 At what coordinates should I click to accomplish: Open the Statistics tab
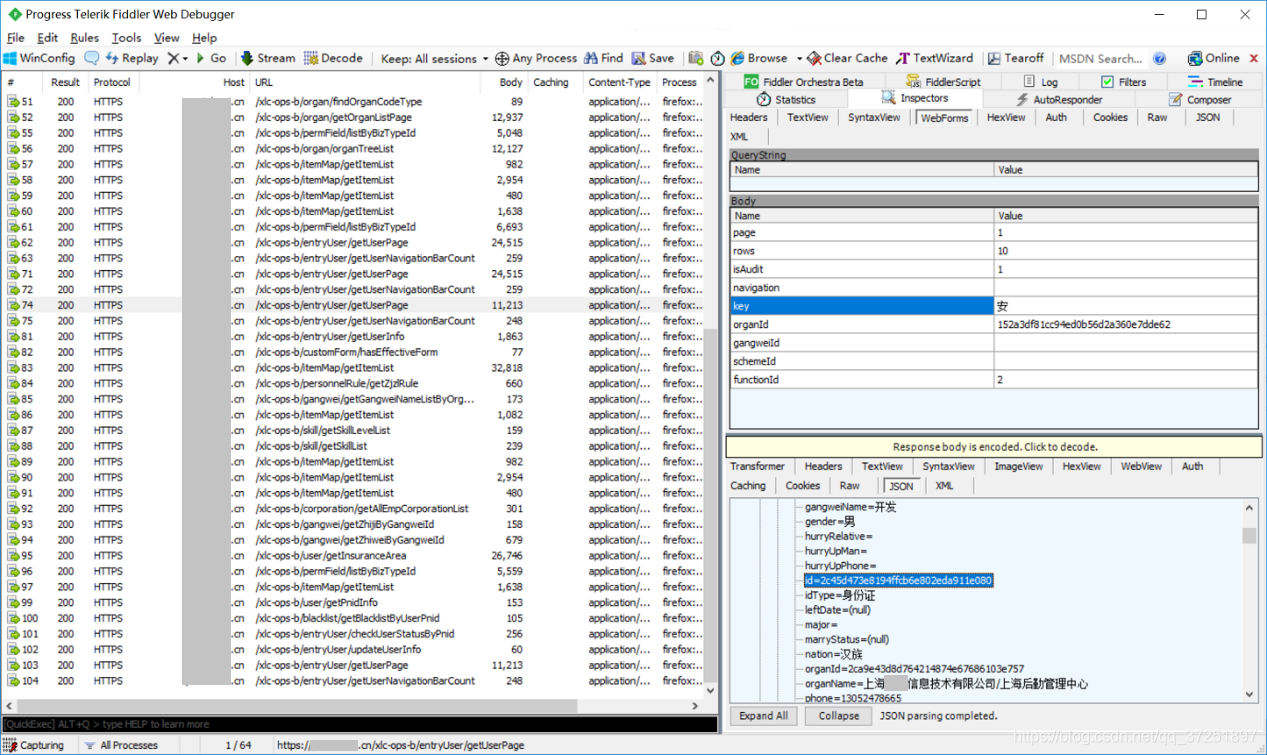pyautogui.click(x=786, y=100)
